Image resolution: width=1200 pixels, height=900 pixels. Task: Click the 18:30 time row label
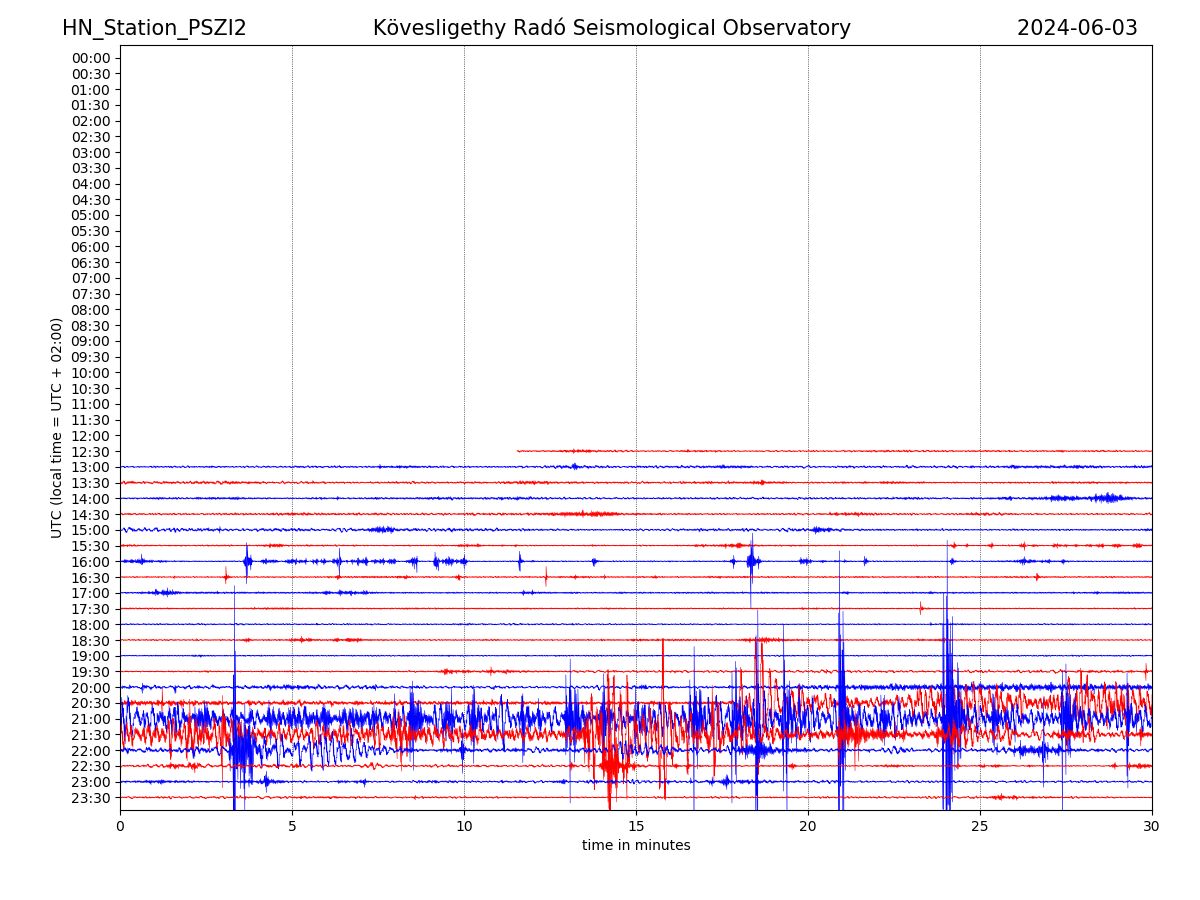tap(91, 641)
